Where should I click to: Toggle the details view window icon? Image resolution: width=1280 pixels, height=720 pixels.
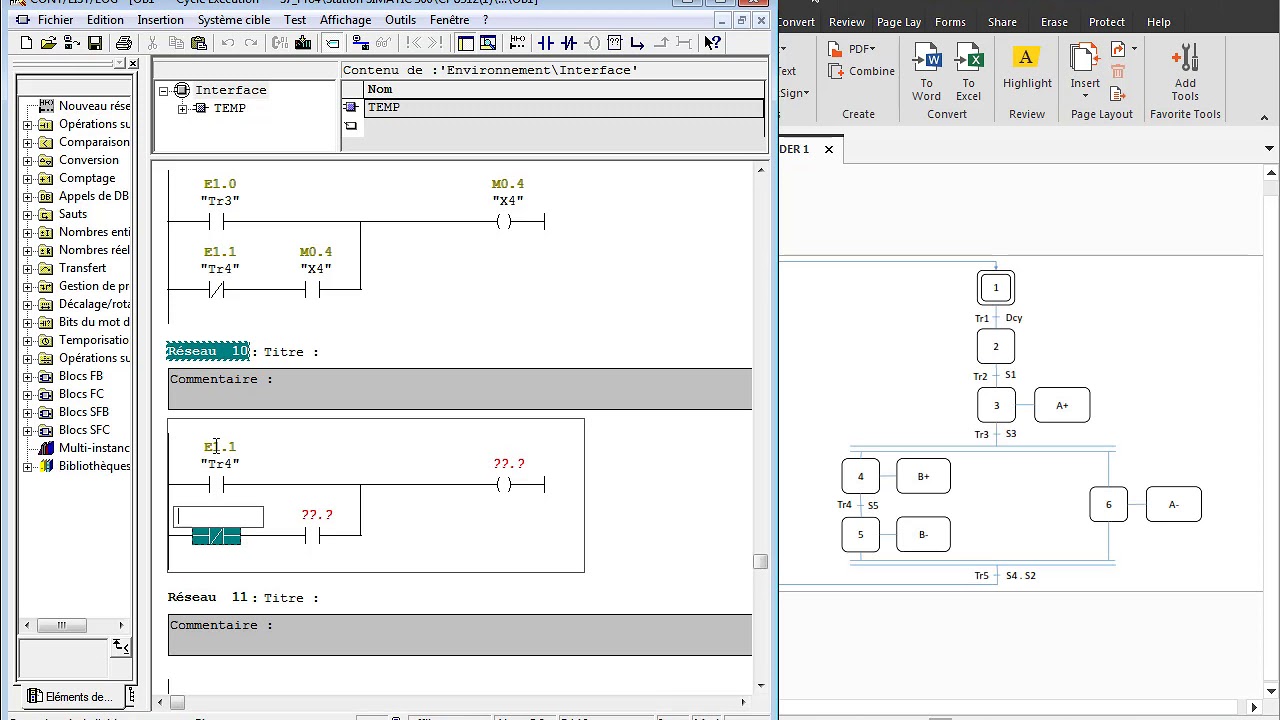[x=488, y=43]
